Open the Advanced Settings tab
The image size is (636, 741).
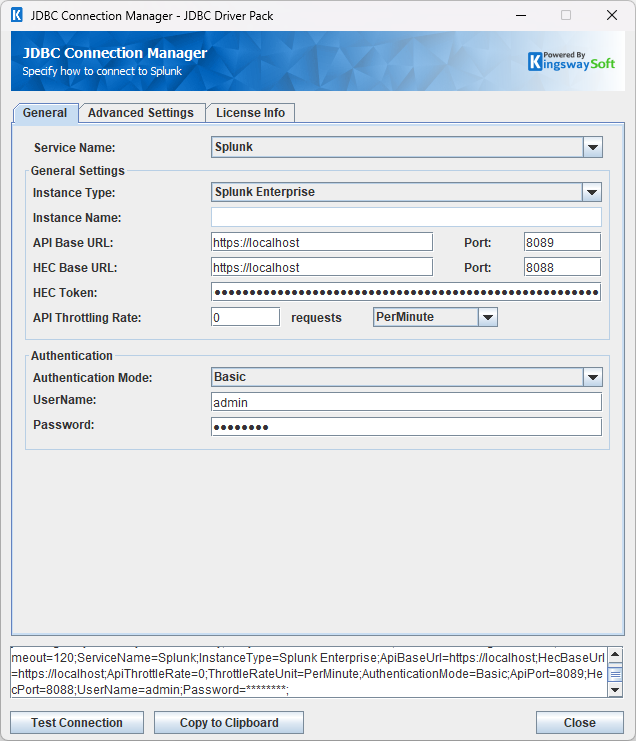pyautogui.click(x=141, y=113)
